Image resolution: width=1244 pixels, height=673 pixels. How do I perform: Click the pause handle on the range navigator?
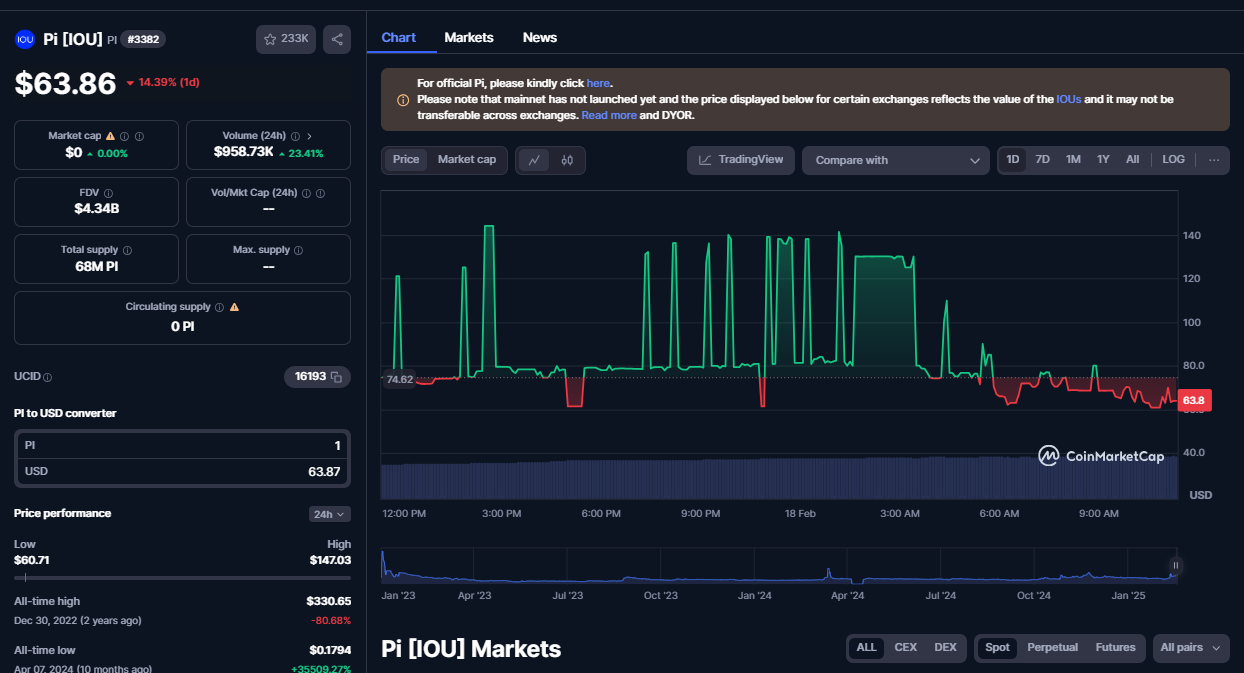[1176, 565]
